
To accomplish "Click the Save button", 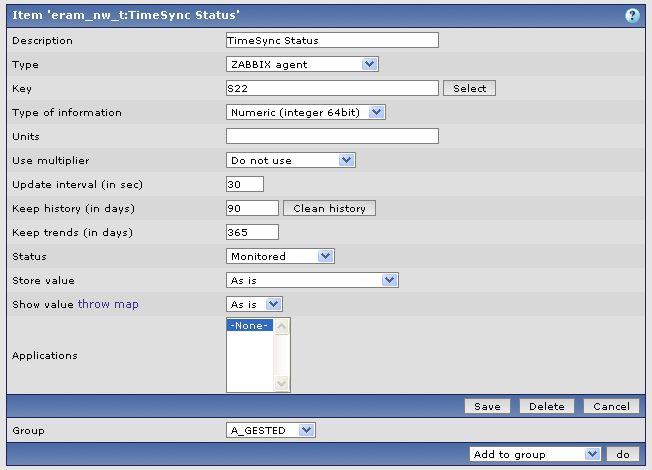I will 487,406.
